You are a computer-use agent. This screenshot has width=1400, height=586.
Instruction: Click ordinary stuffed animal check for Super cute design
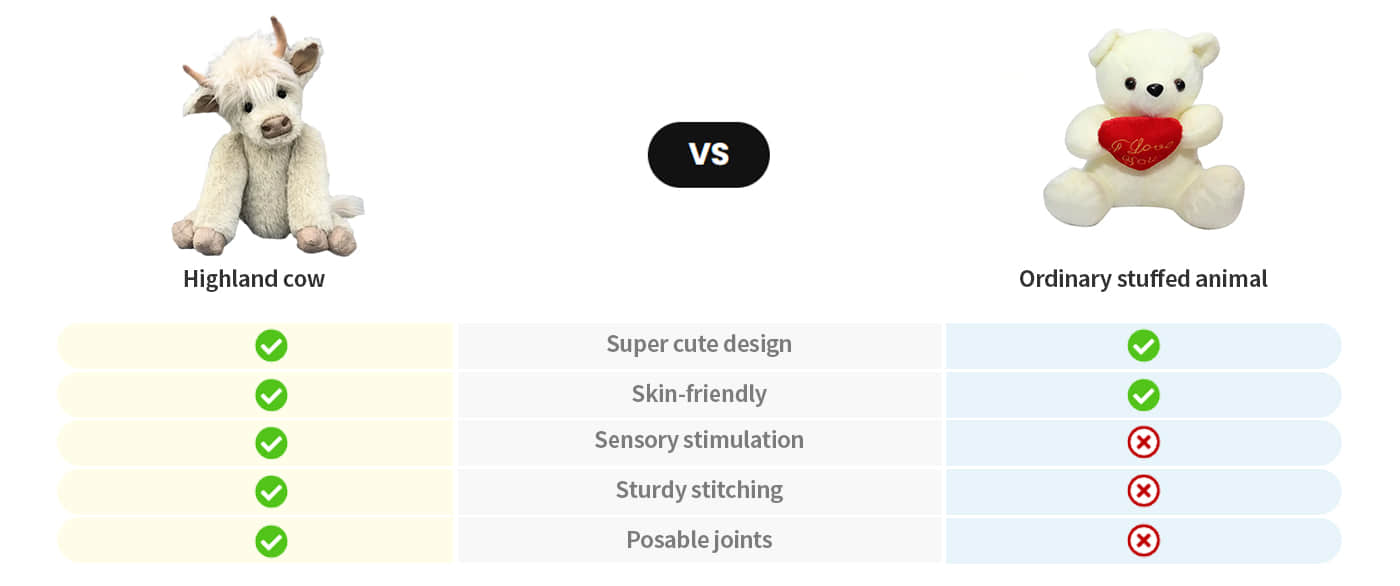point(1143,346)
